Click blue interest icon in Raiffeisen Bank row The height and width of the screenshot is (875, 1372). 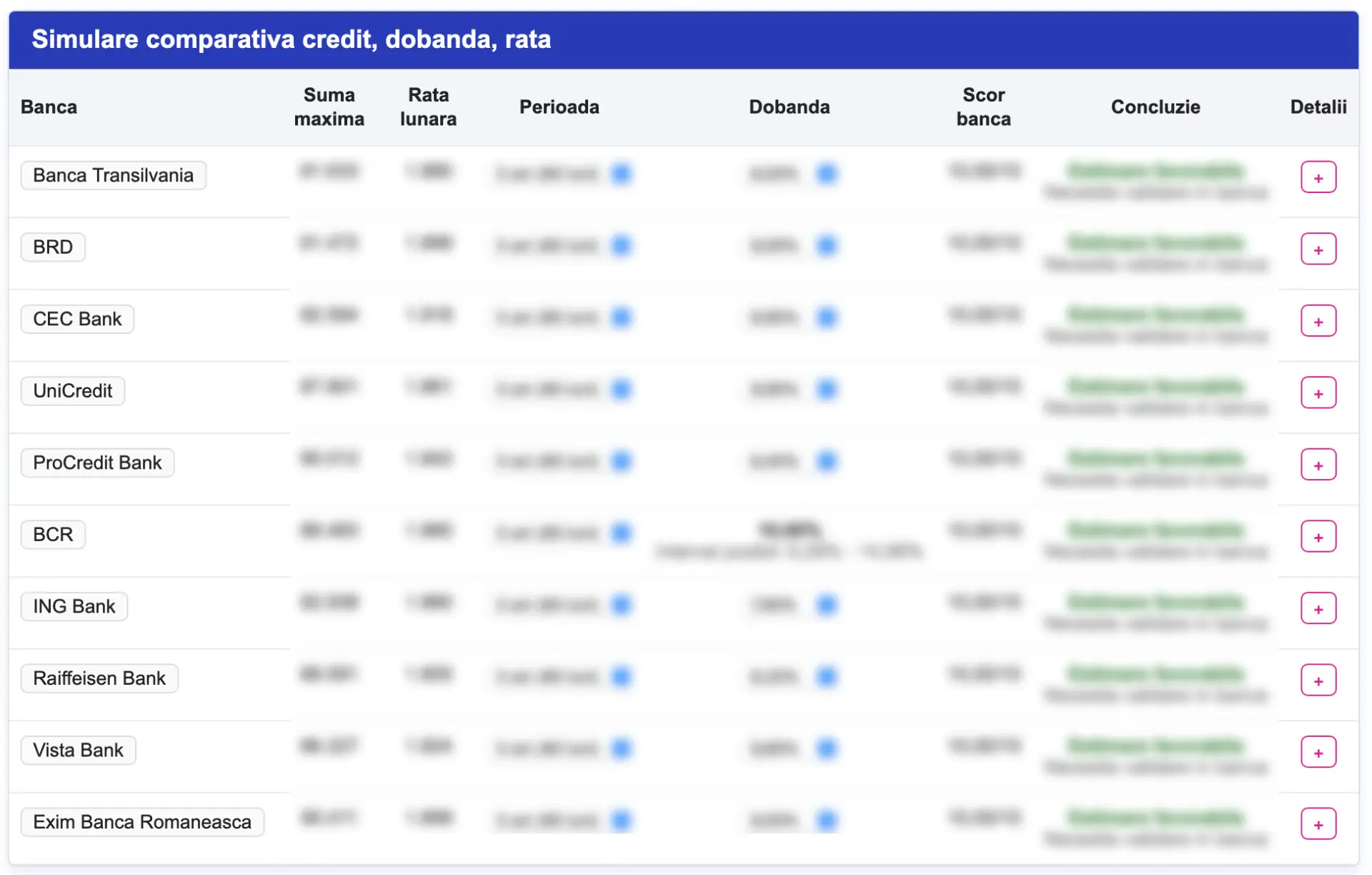[x=826, y=676]
